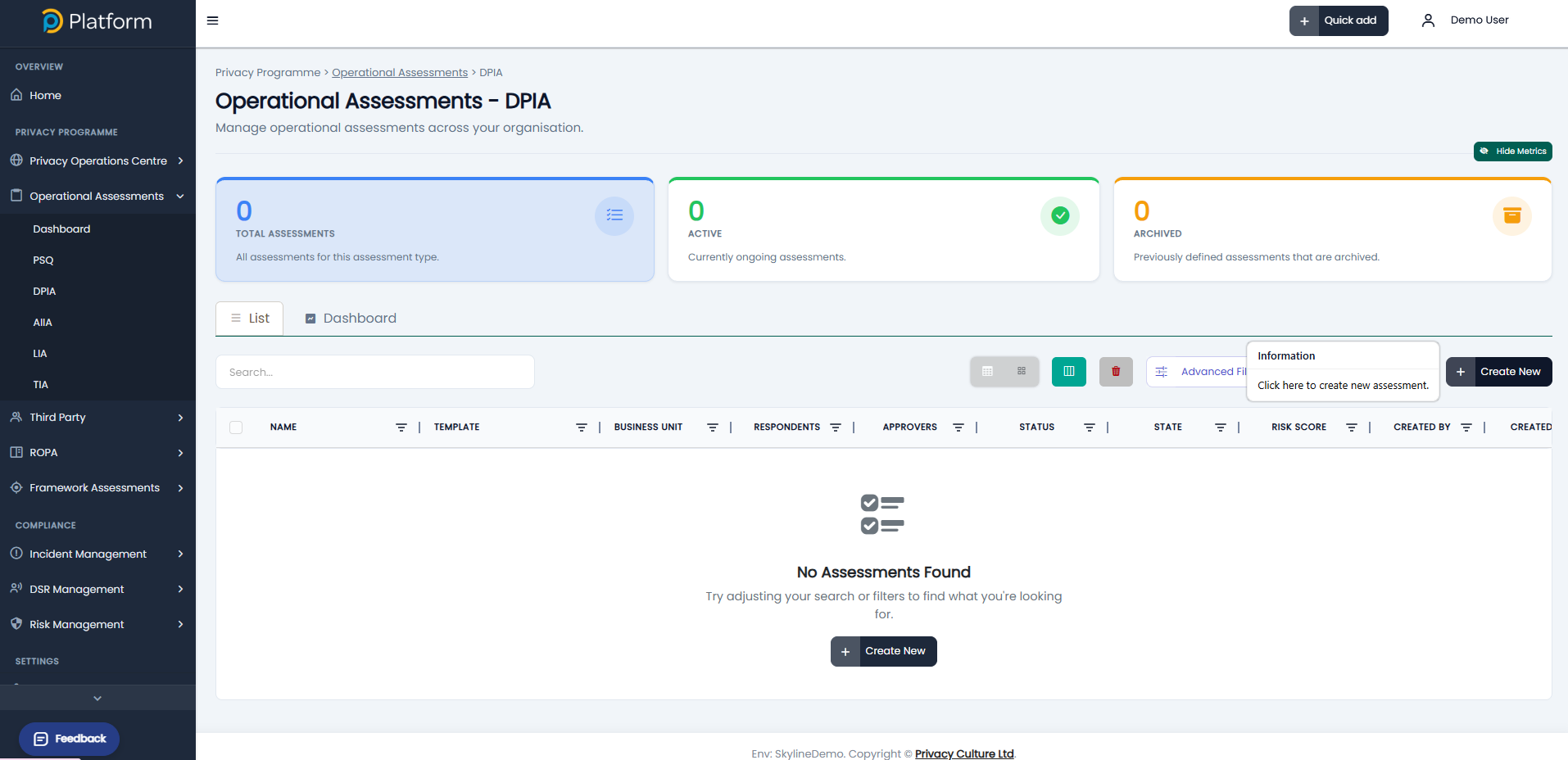Open the Feedback button

point(70,739)
